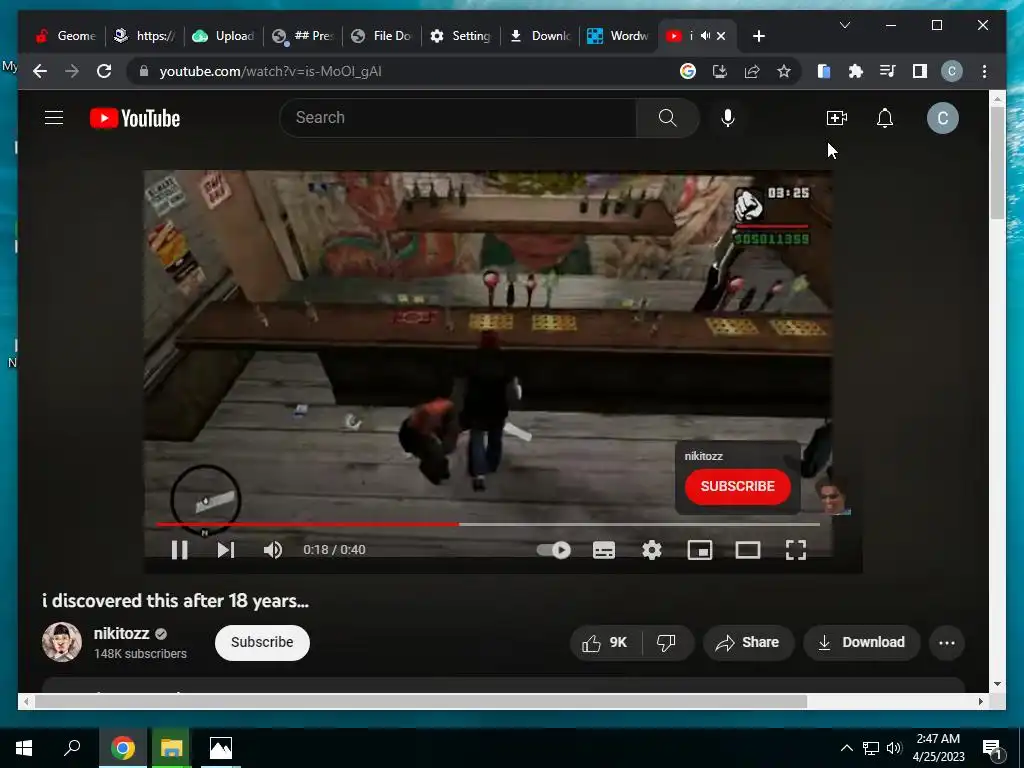
Task: Go to YouTube home via logo
Action: (135, 118)
